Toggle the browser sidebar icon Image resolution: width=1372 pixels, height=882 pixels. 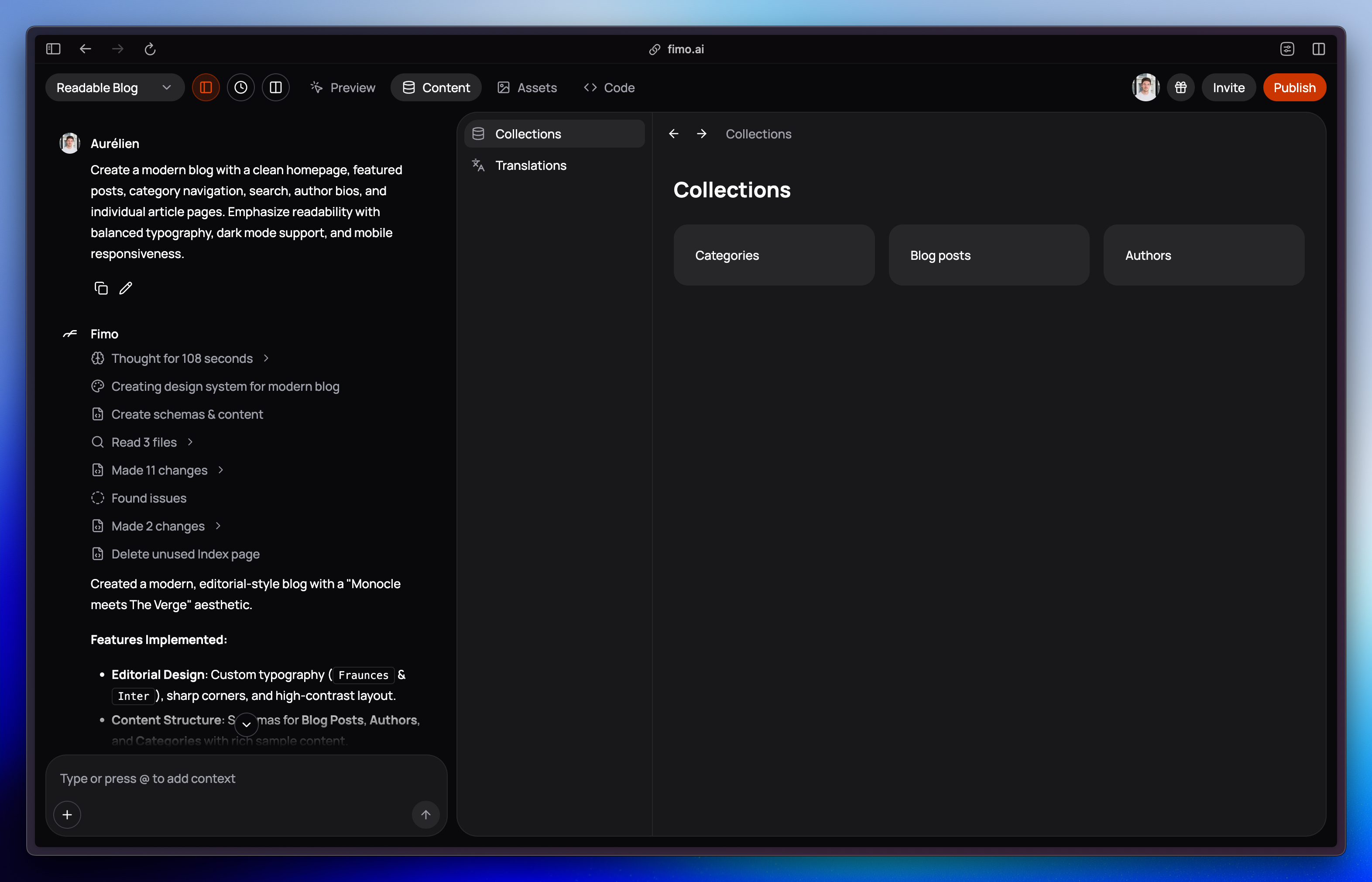coord(53,49)
